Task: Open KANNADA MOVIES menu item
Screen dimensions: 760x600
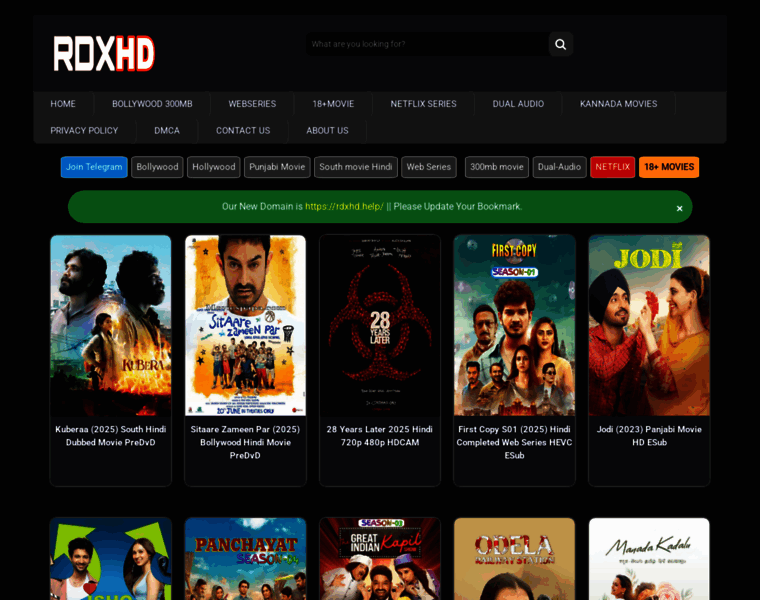Action: point(618,104)
